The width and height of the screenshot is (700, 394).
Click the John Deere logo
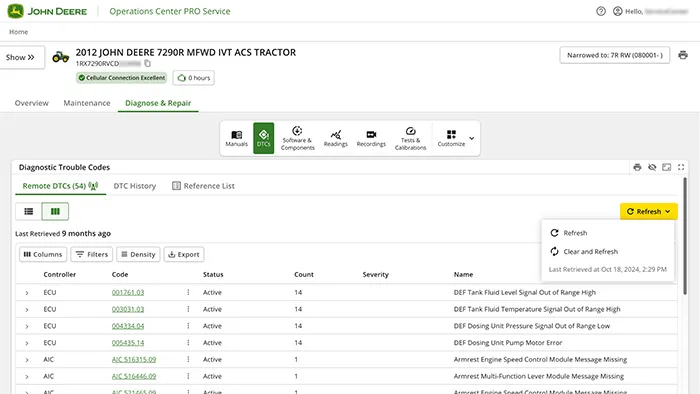click(47, 11)
